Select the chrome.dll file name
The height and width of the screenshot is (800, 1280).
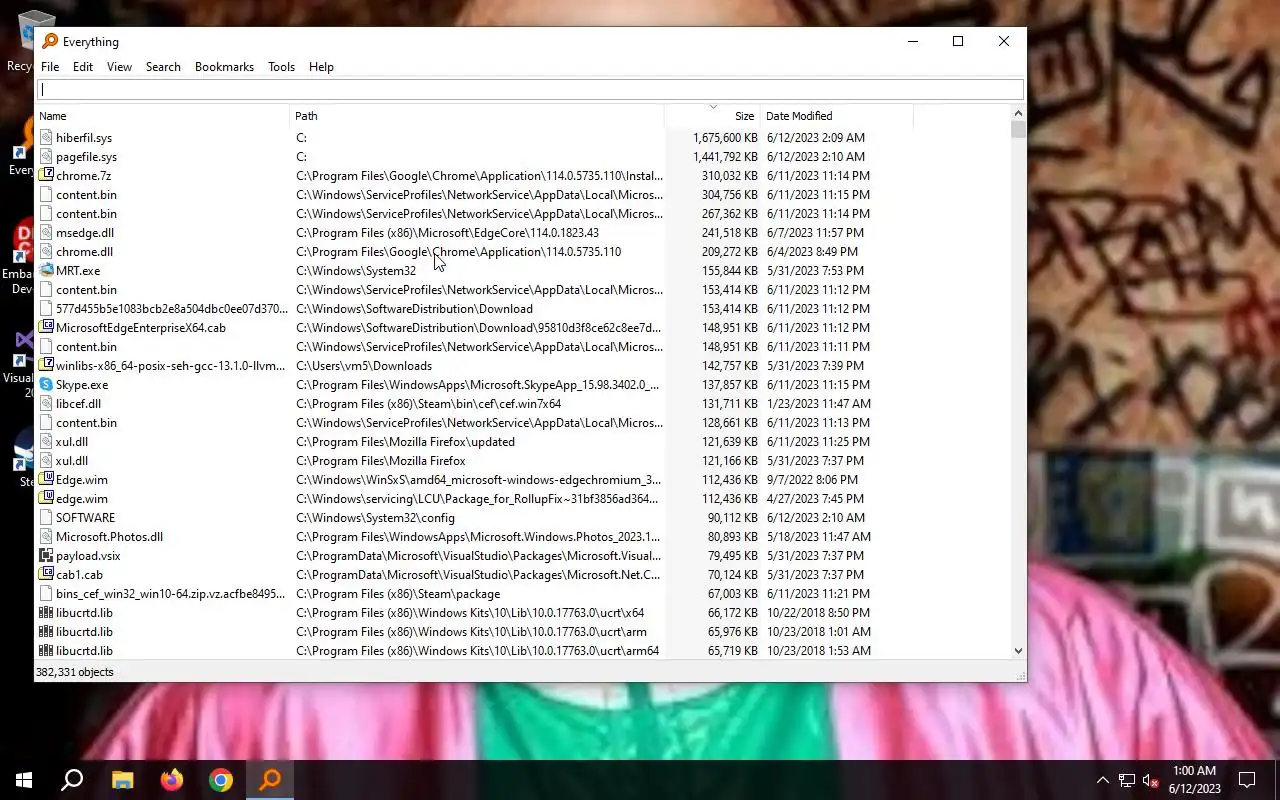(84, 251)
